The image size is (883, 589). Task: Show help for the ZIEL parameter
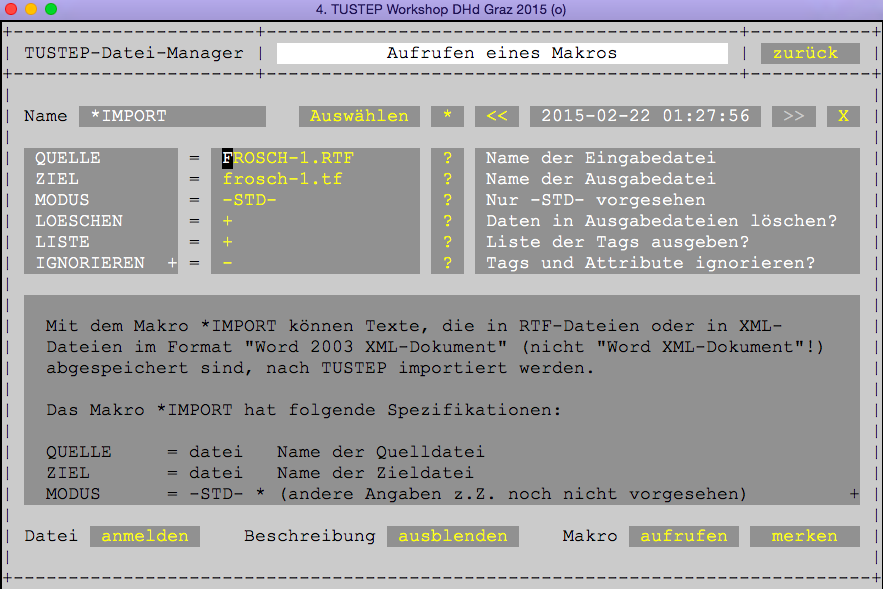point(447,178)
